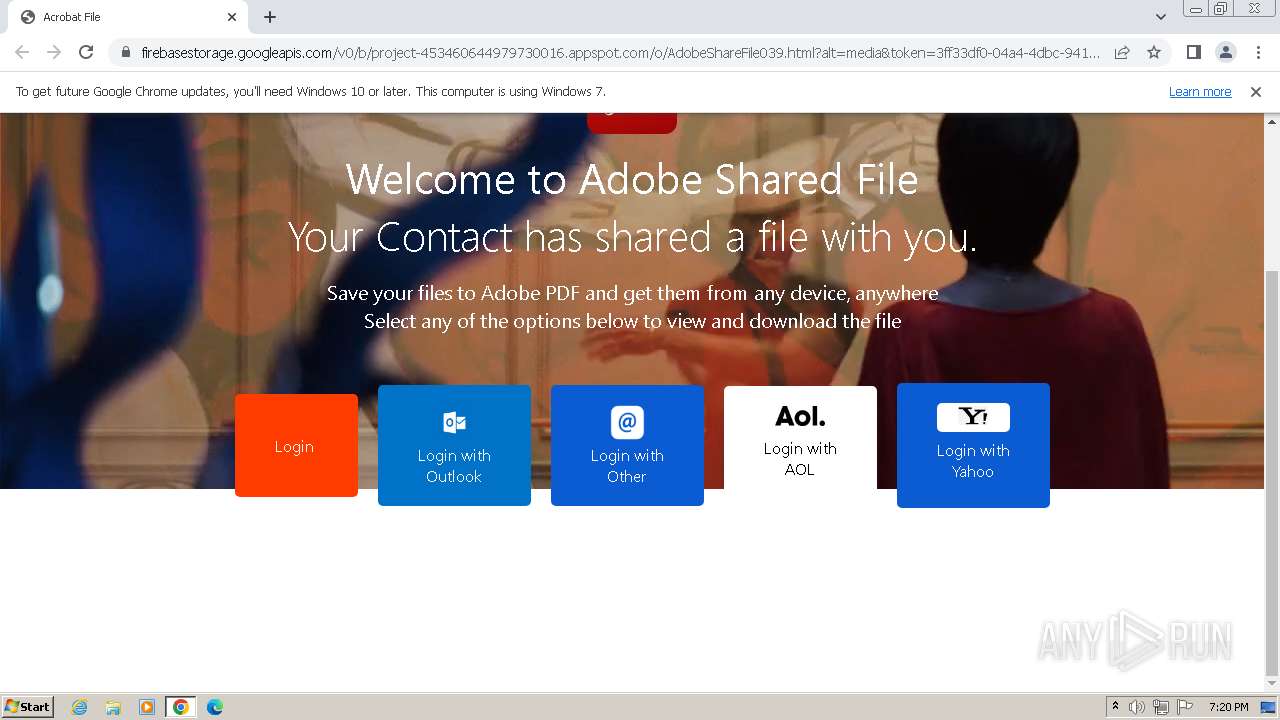The height and width of the screenshot is (720, 1280).
Task: Open the Action Center flag icon
Action: [x=1185, y=707]
